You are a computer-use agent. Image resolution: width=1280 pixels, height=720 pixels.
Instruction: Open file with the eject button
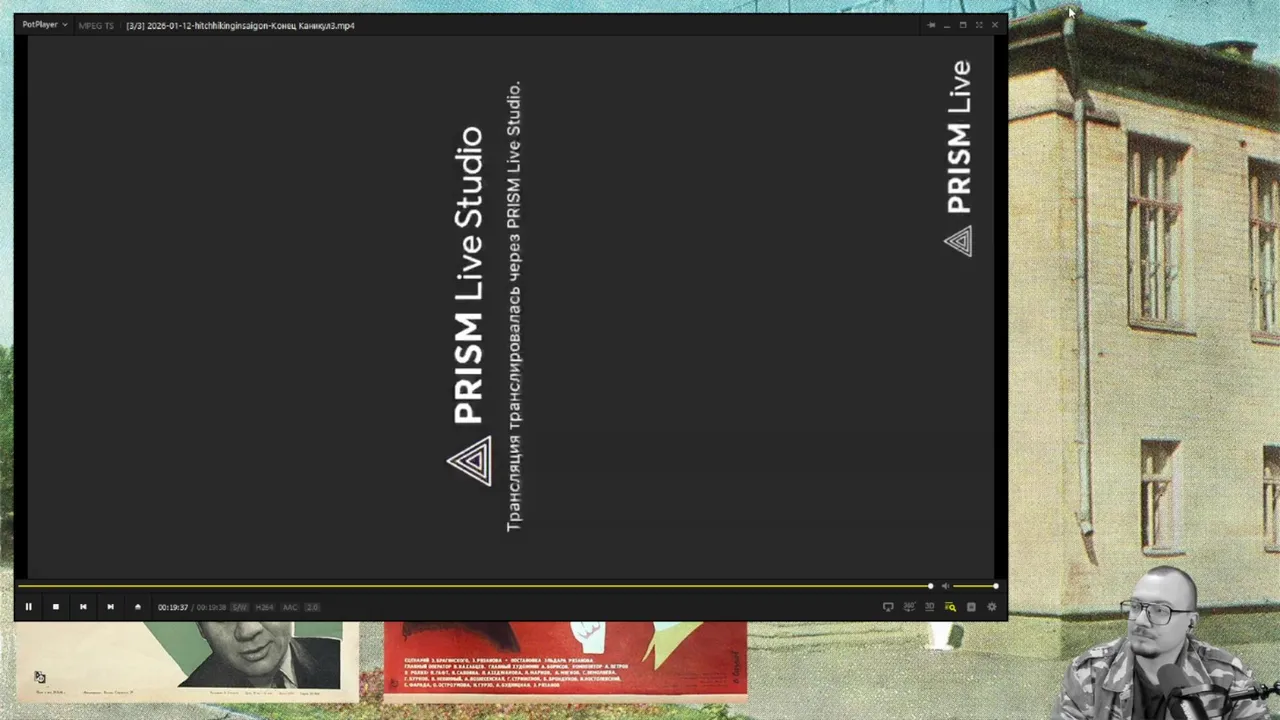(x=138, y=607)
